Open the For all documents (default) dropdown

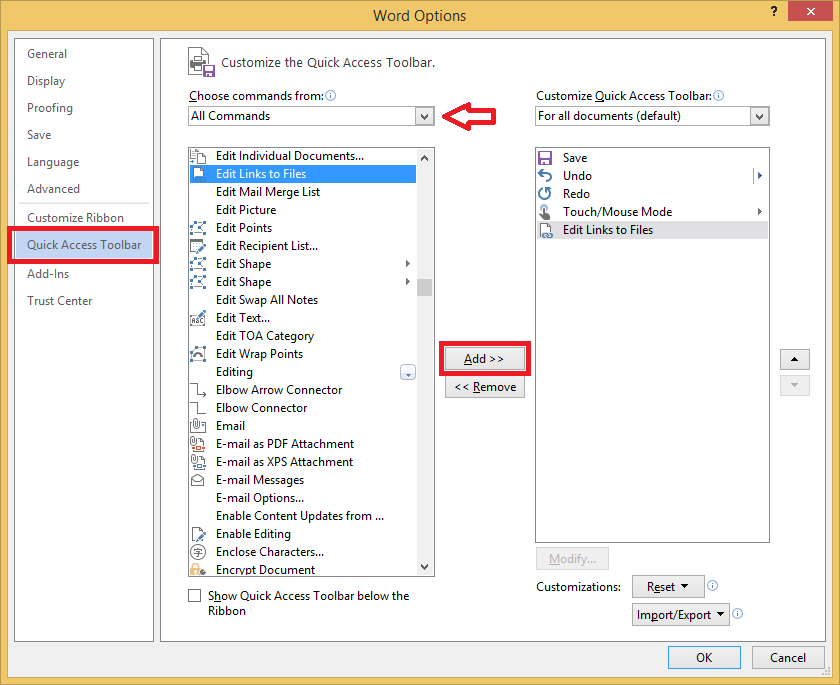(759, 116)
